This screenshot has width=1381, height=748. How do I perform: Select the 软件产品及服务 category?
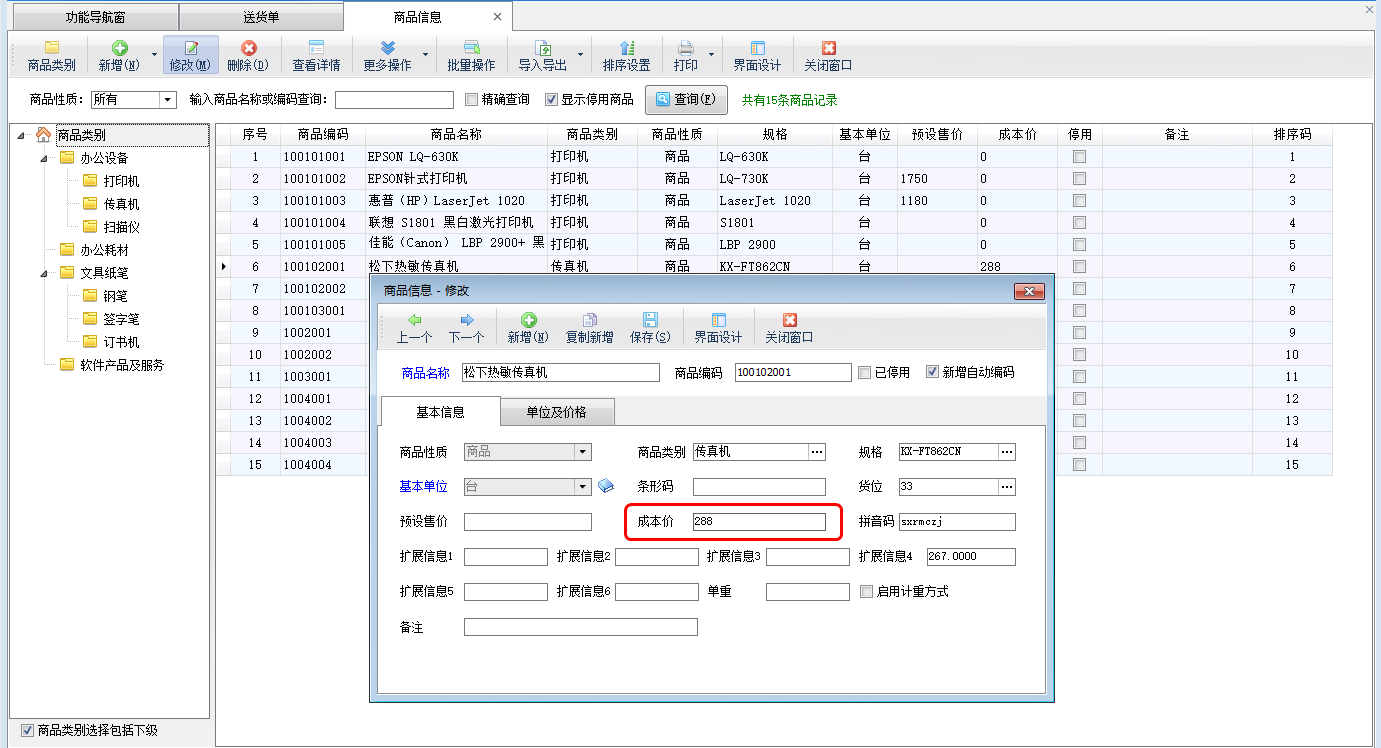tap(122, 365)
